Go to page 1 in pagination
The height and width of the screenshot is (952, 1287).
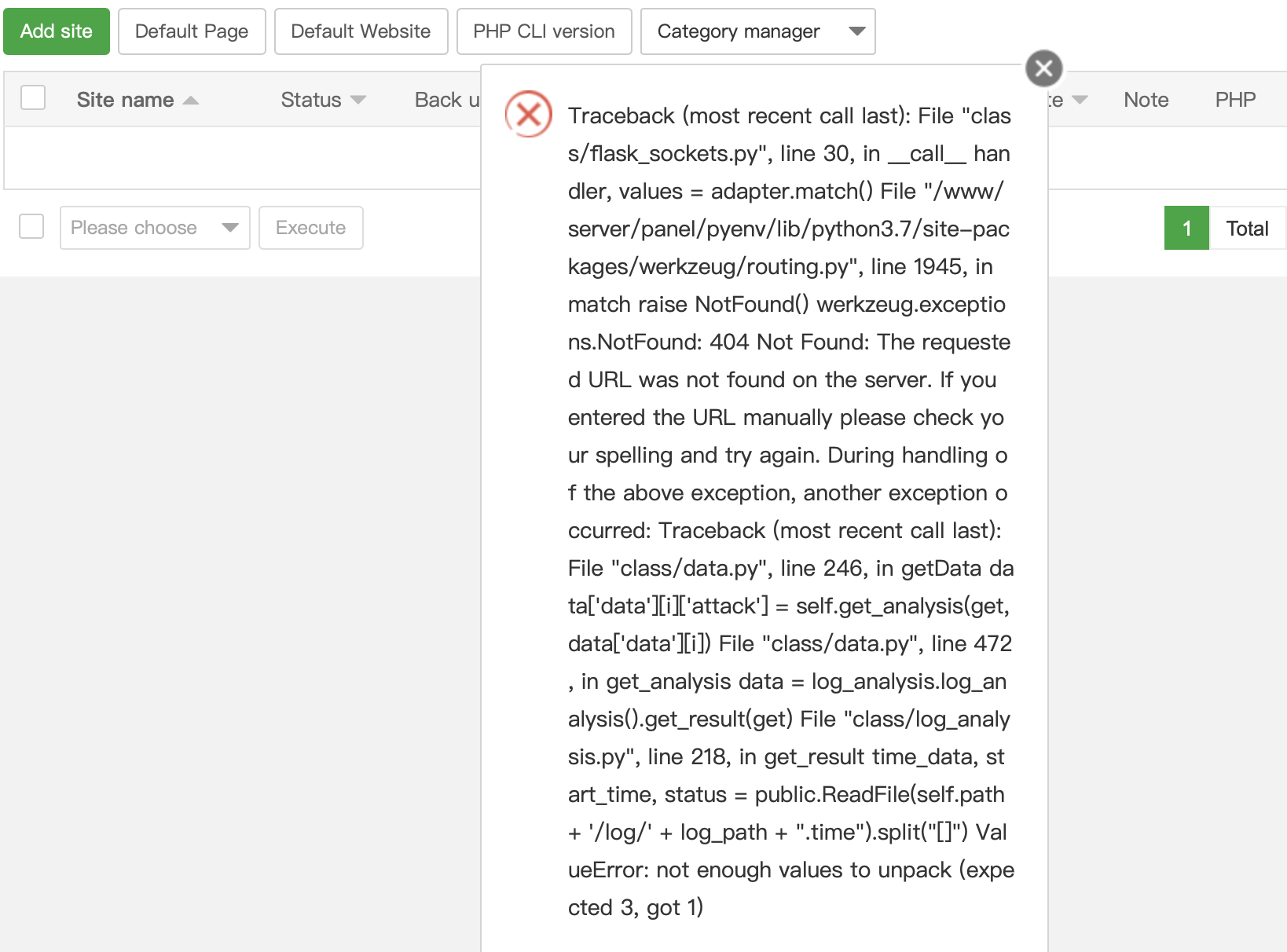[x=1186, y=228]
